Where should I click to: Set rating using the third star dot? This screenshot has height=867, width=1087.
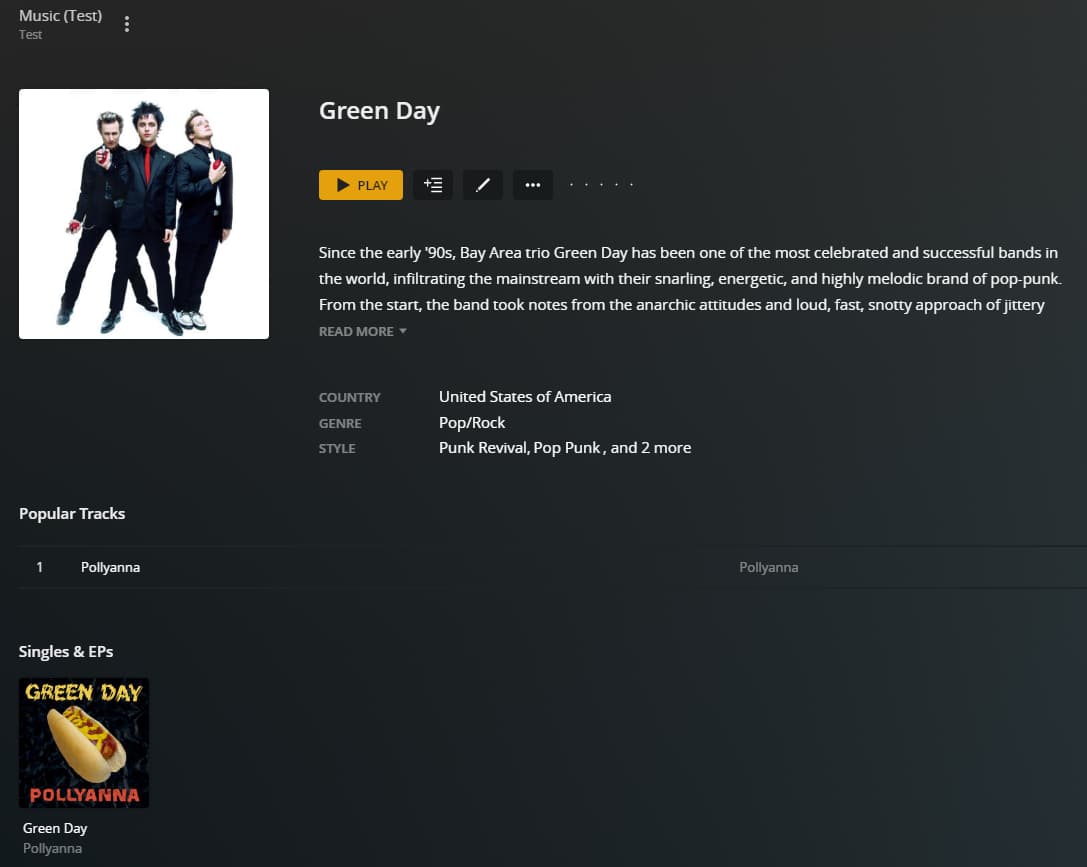click(x=601, y=184)
